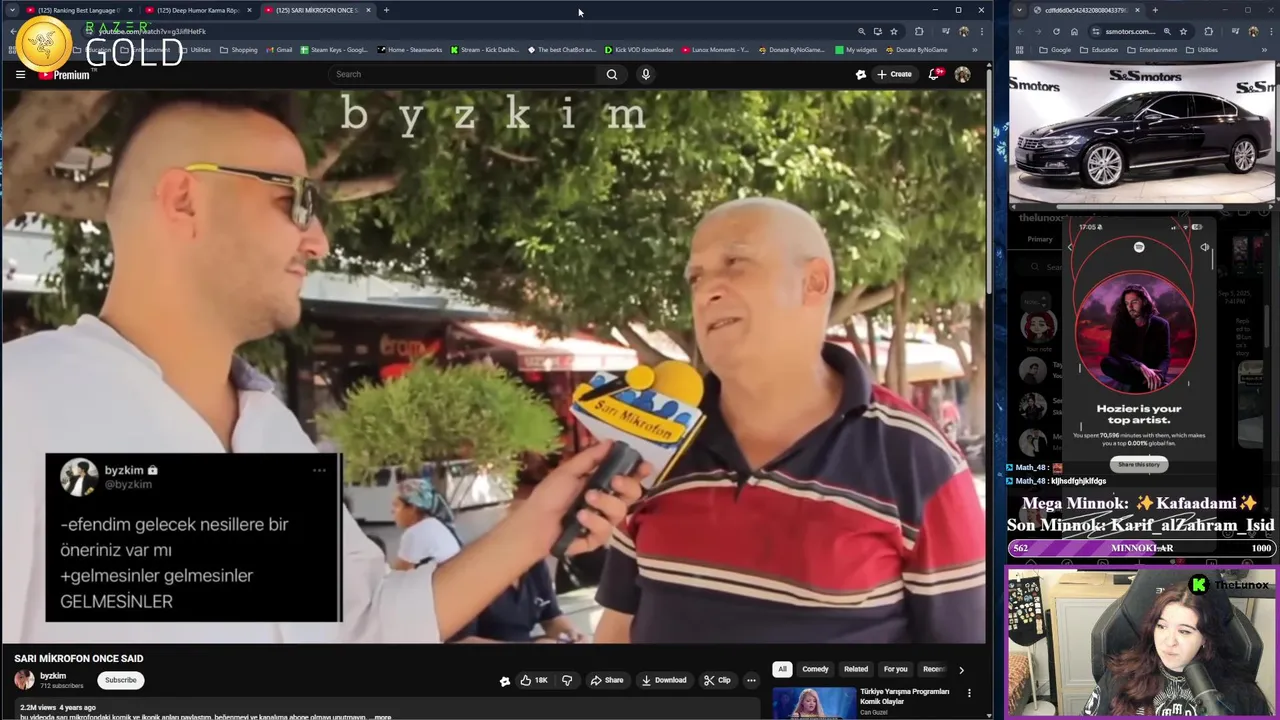This screenshot has width=1280, height=720.
Task: Switch to the Ranking Best Language tab
Action: 77,10
